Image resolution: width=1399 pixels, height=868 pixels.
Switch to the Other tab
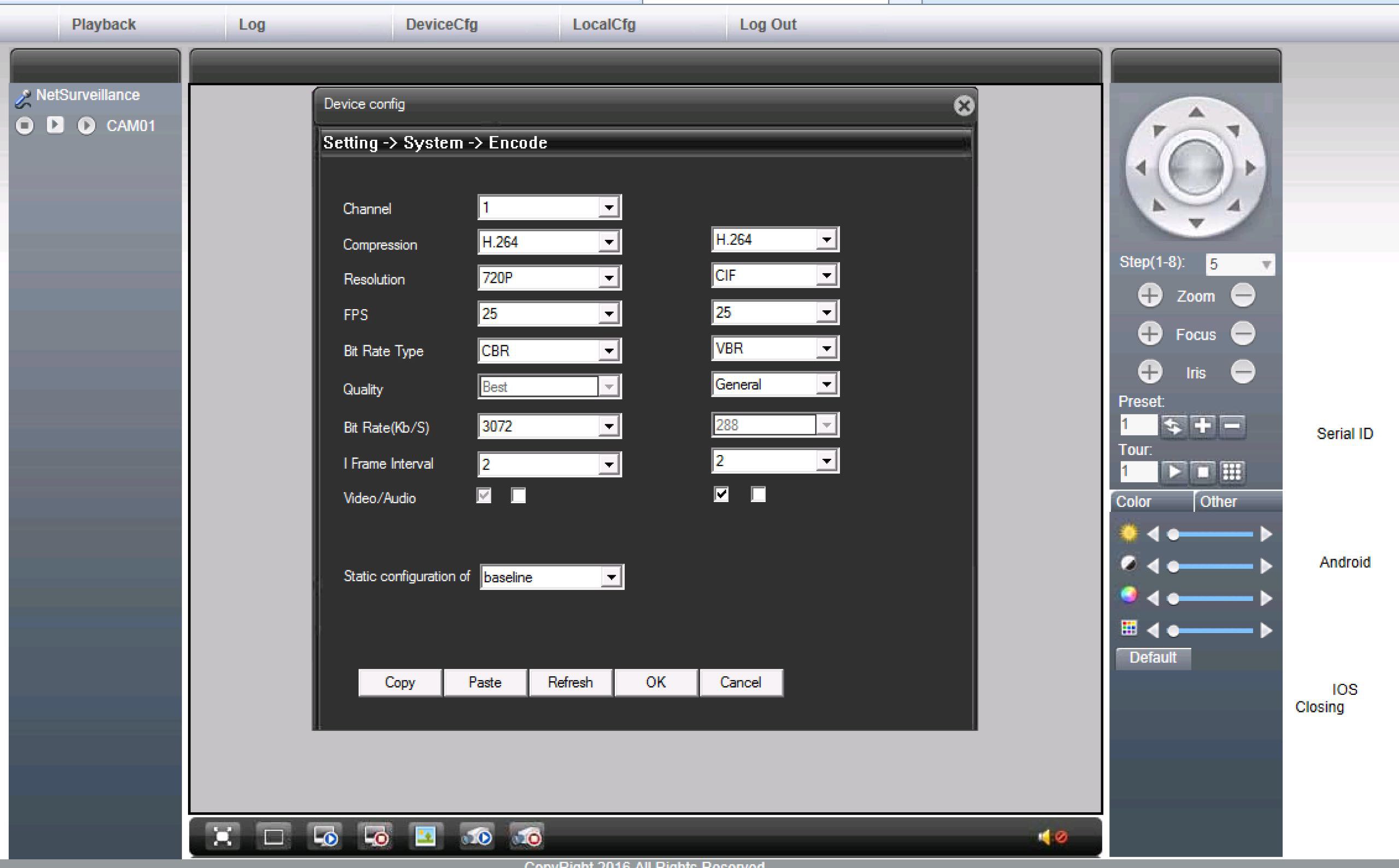click(1218, 502)
